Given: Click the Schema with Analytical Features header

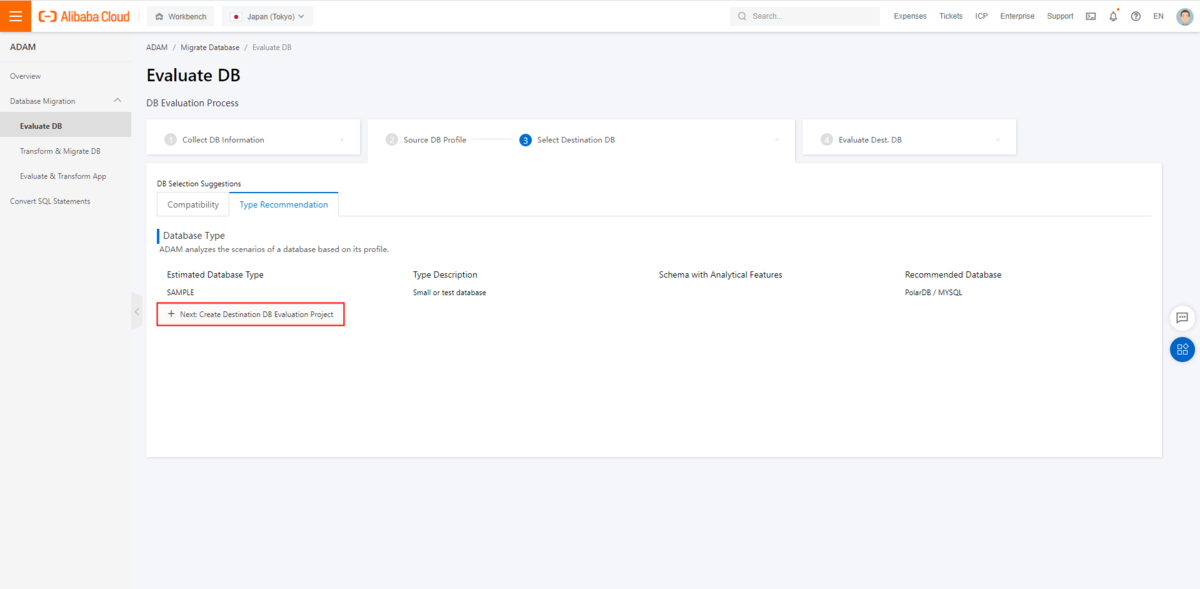Looking at the screenshot, I should click(x=720, y=274).
